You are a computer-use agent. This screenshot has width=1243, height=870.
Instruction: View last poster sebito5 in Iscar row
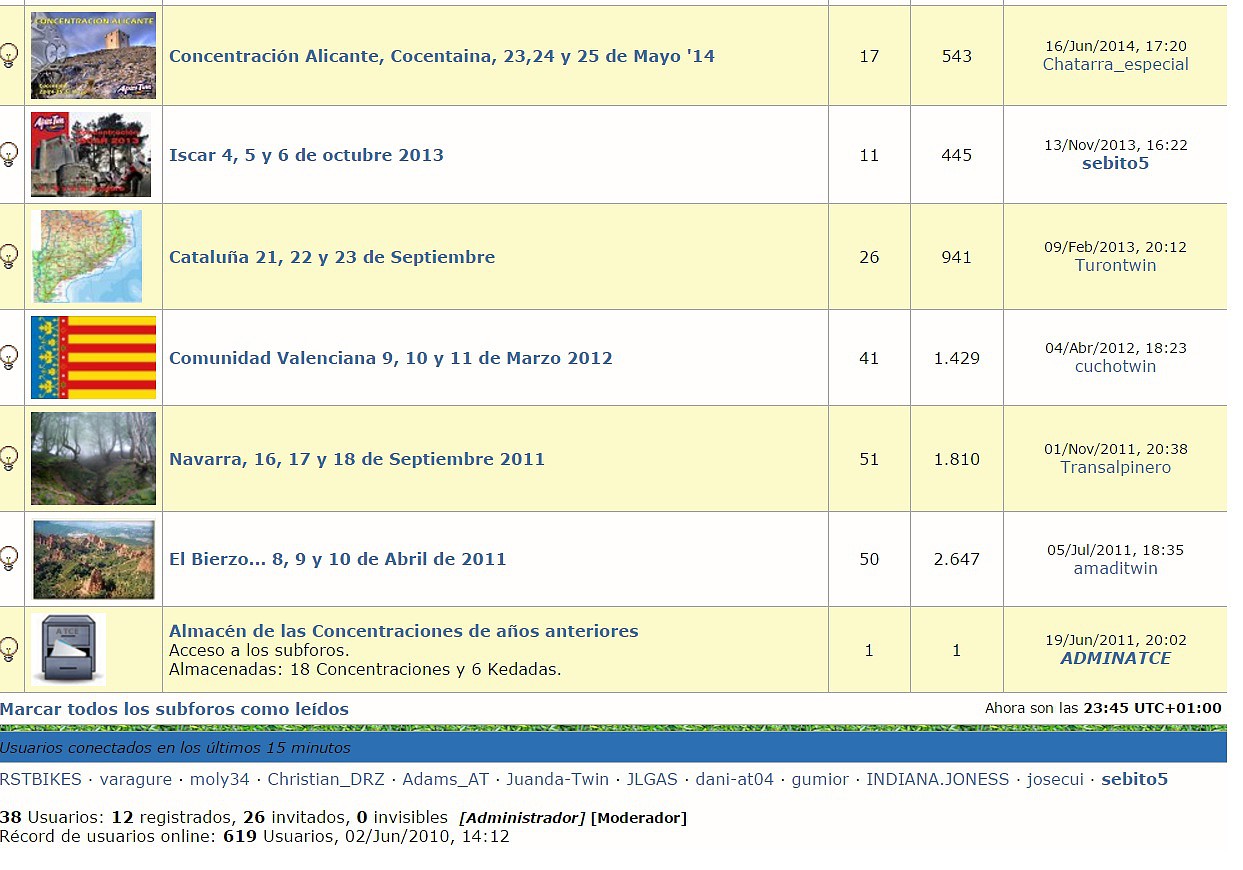1115,163
